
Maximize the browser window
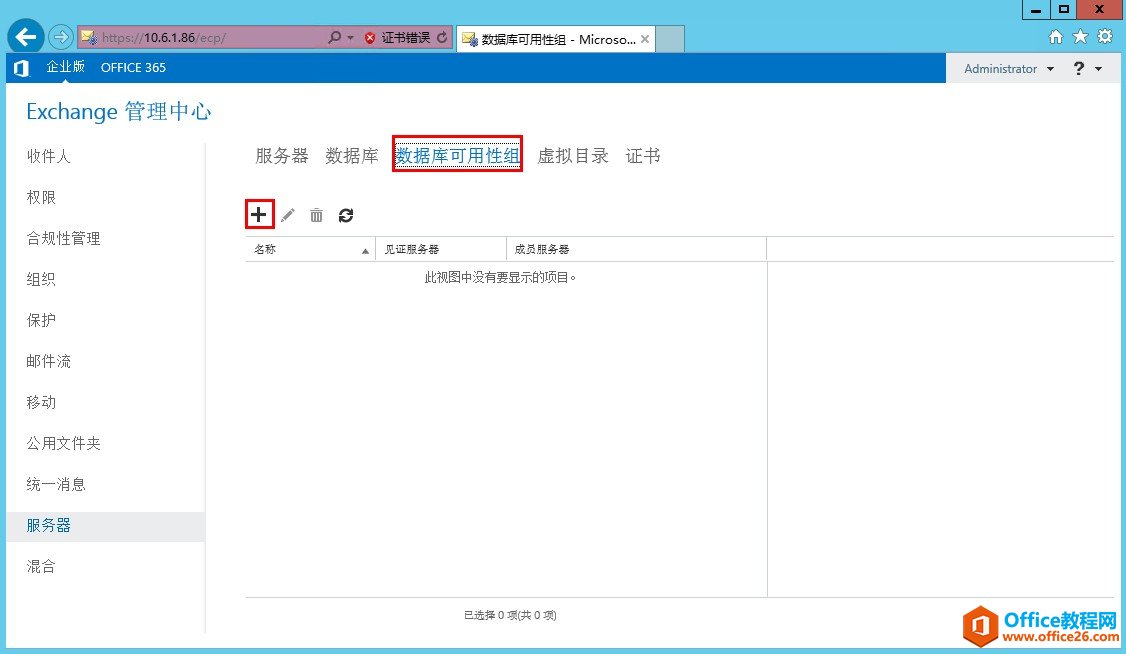pyautogui.click(x=1064, y=9)
